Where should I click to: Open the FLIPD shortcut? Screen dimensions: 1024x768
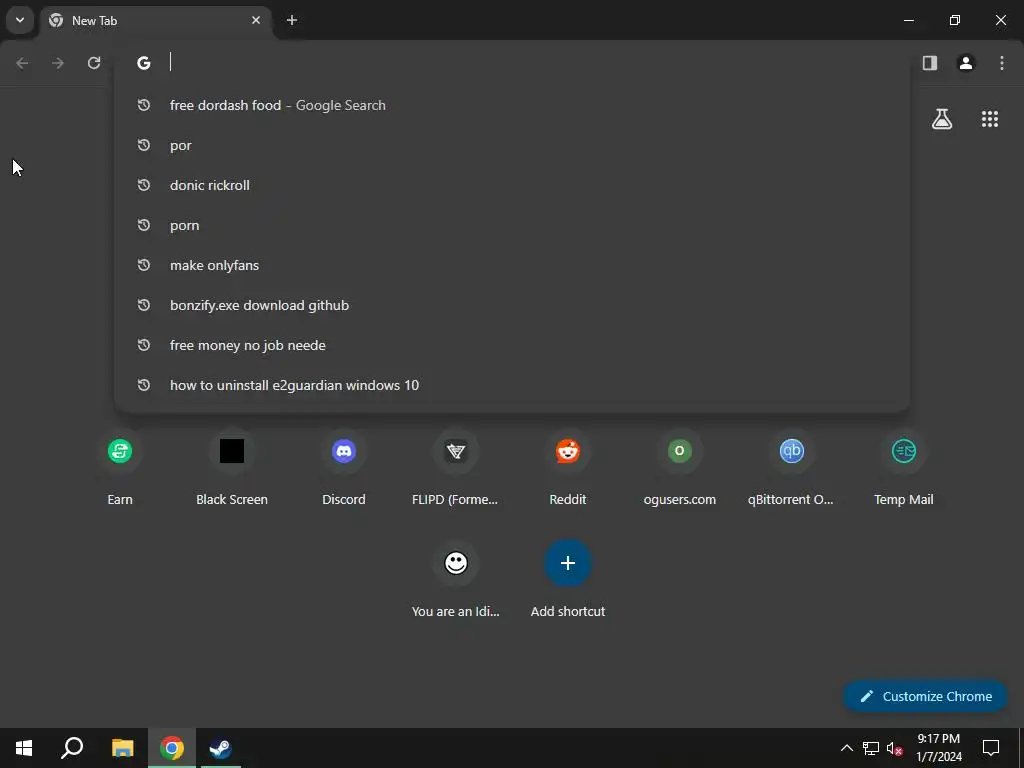(x=455, y=469)
